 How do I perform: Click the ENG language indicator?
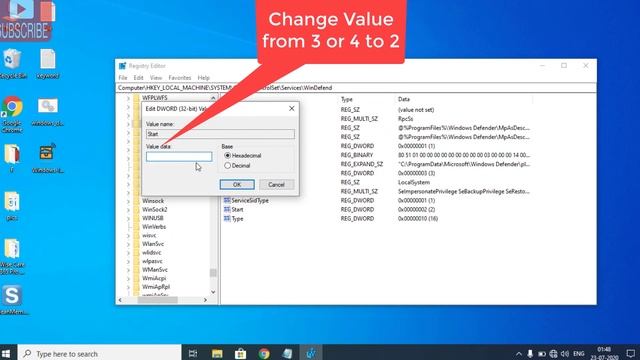578,353
